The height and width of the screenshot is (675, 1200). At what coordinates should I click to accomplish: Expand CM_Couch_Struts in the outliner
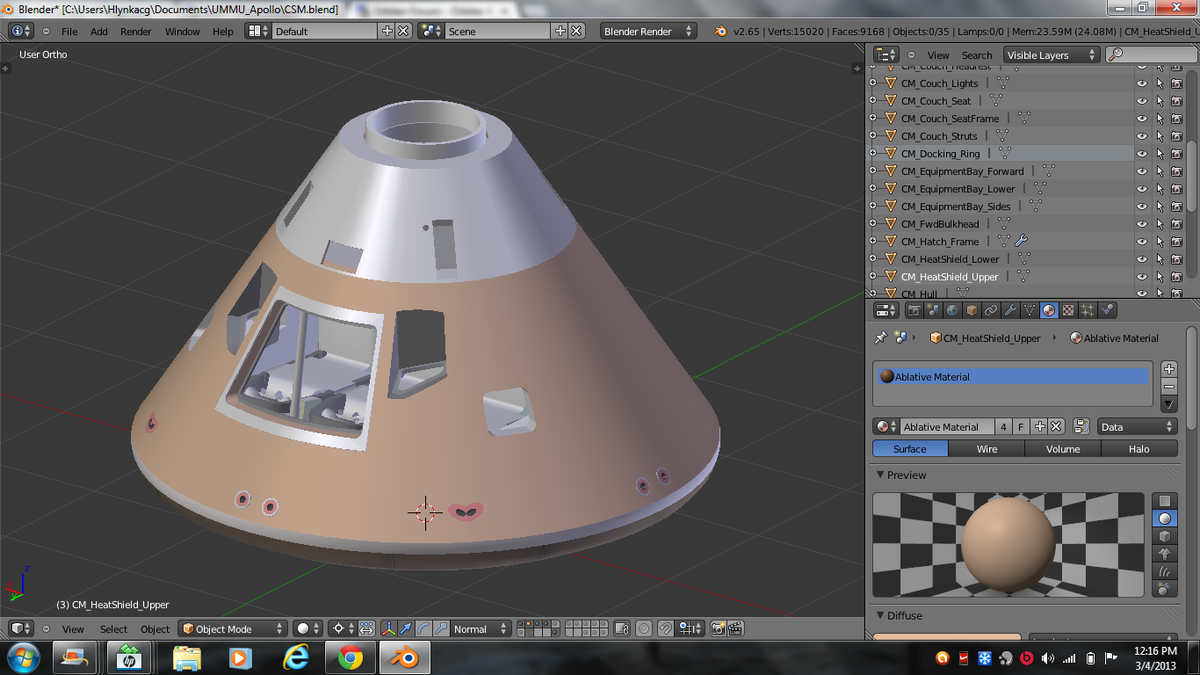pos(873,136)
